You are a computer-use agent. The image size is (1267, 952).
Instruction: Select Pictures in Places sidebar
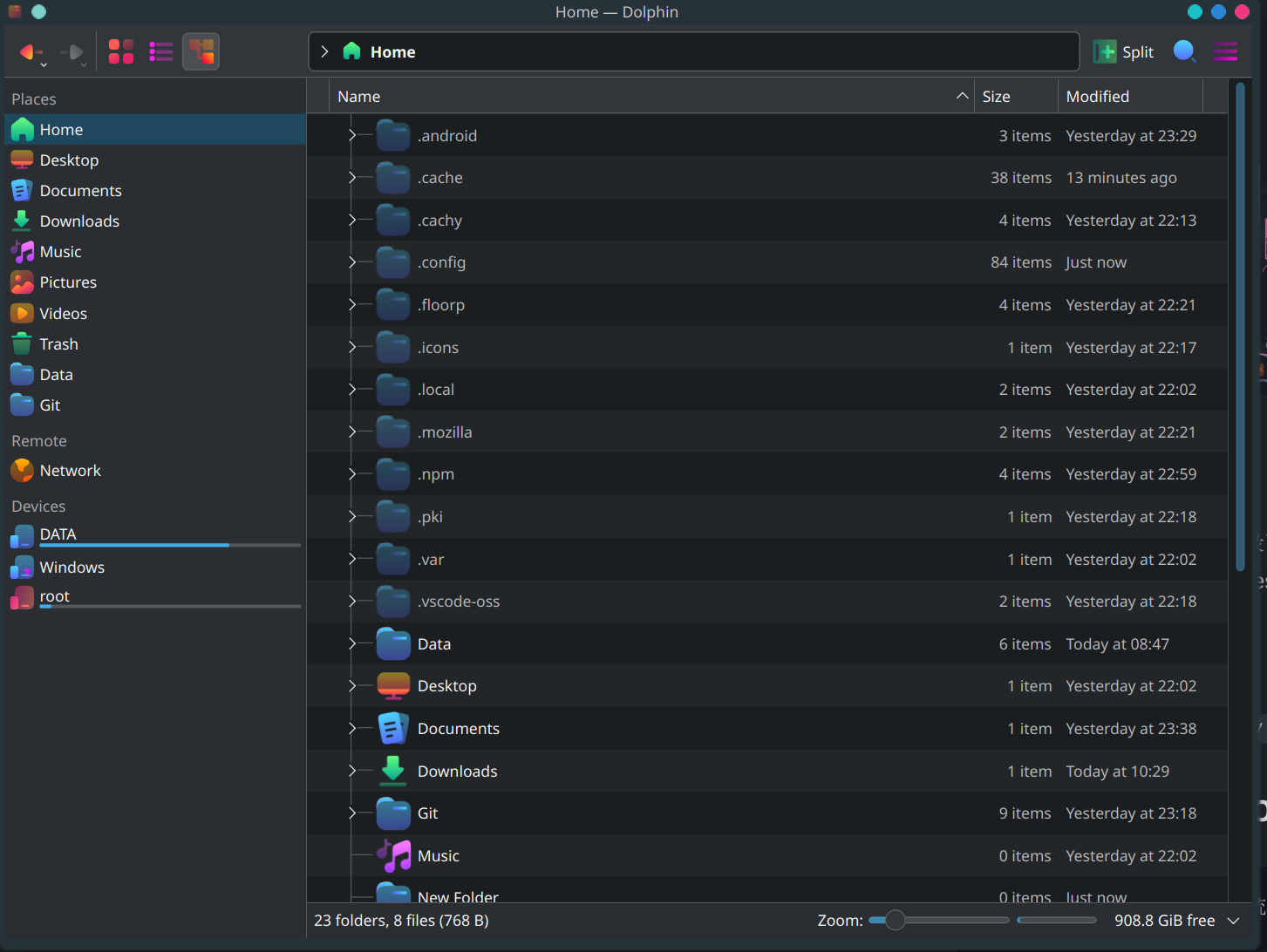click(68, 282)
